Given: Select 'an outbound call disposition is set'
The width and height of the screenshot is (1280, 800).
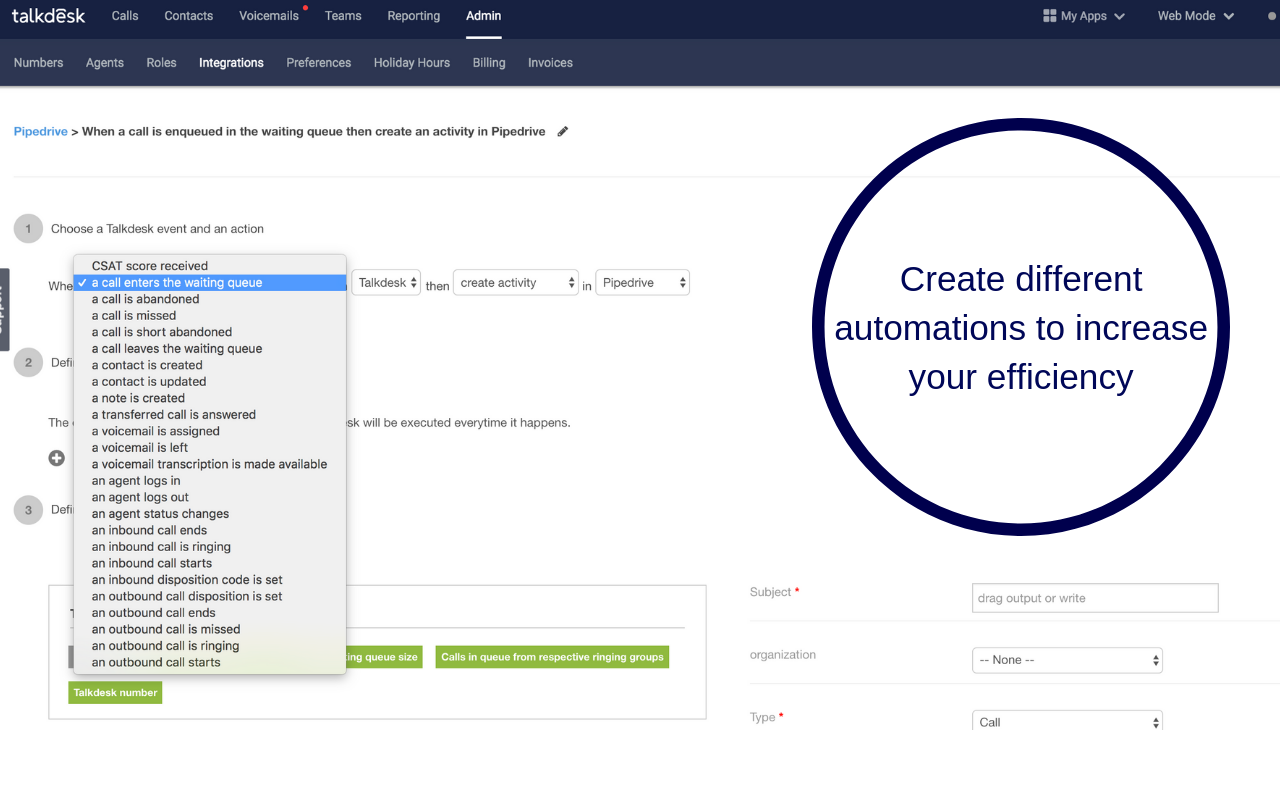Looking at the screenshot, I should coord(210,596).
